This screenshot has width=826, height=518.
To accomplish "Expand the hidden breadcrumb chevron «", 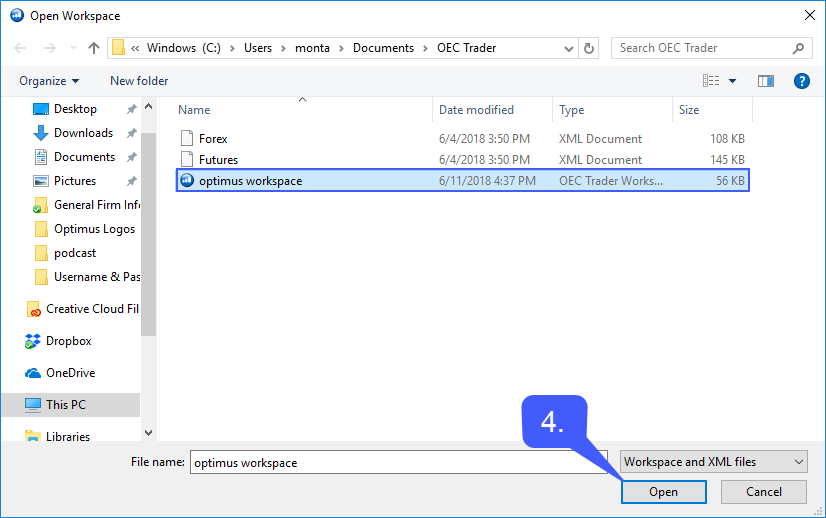I will [x=135, y=48].
